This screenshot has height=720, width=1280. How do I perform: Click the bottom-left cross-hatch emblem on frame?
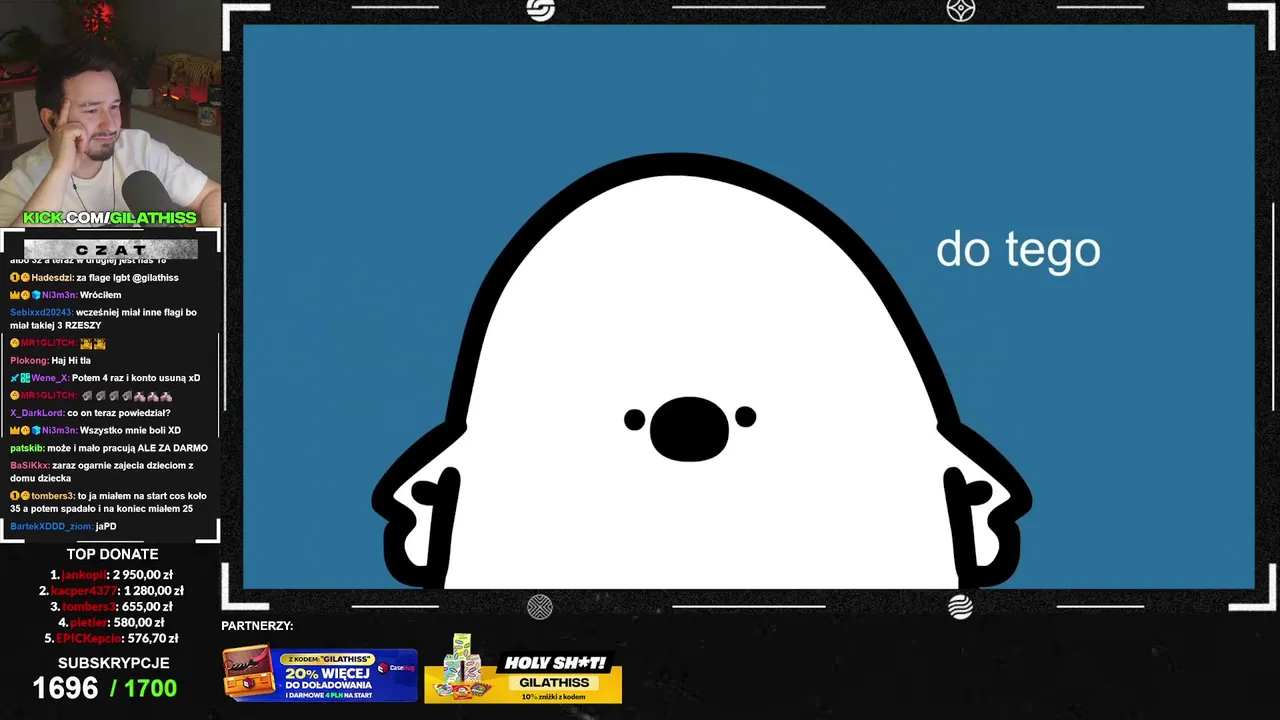click(540, 607)
